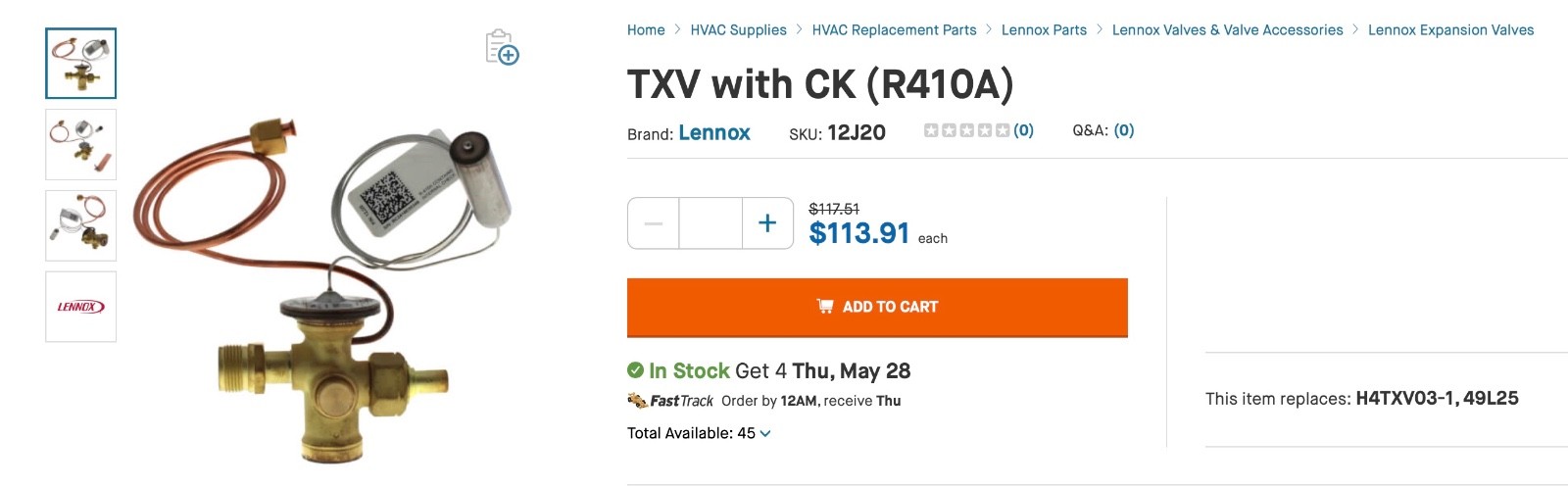Click the star rating icons
The height and width of the screenshot is (487, 1568).
[966, 130]
